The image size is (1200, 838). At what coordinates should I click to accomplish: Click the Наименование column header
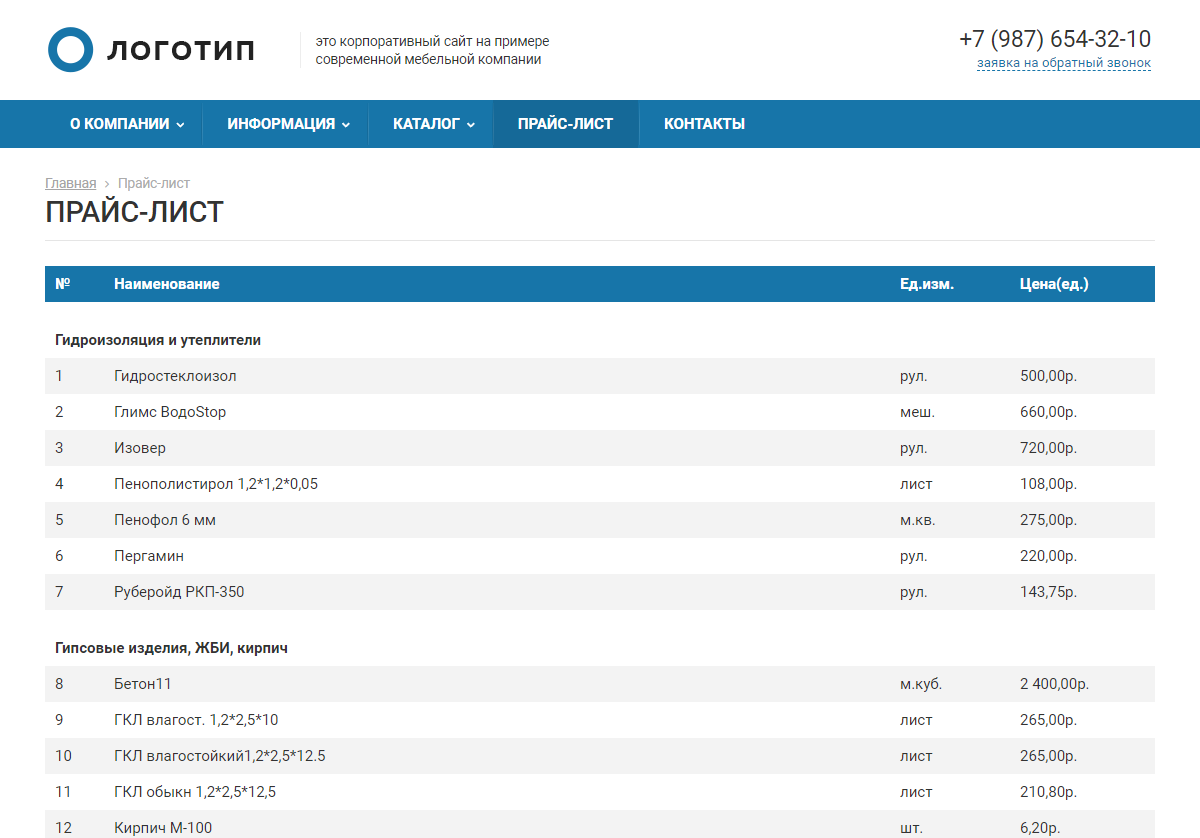point(166,284)
